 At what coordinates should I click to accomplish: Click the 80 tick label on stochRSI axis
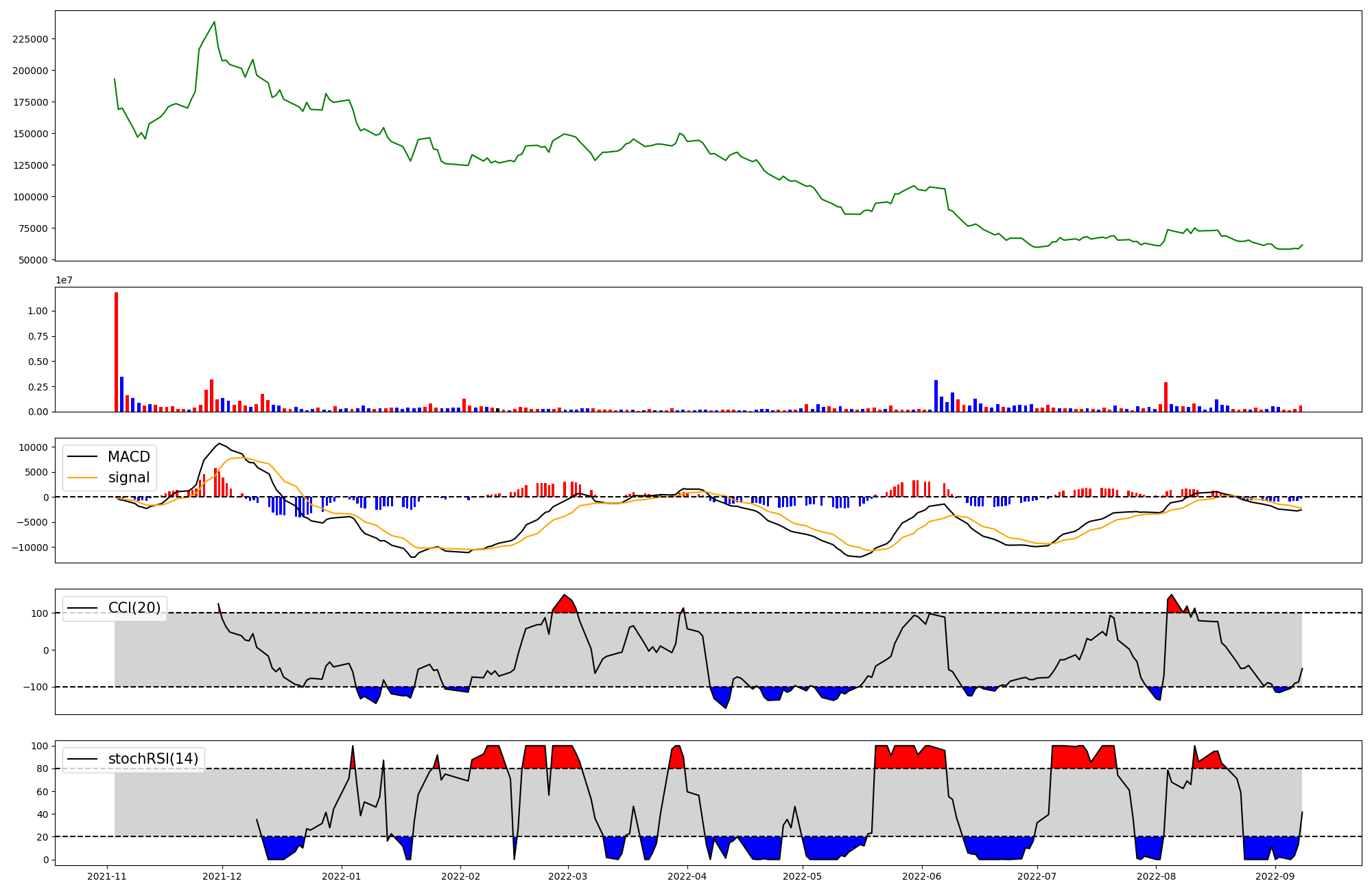pyautogui.click(x=43, y=768)
